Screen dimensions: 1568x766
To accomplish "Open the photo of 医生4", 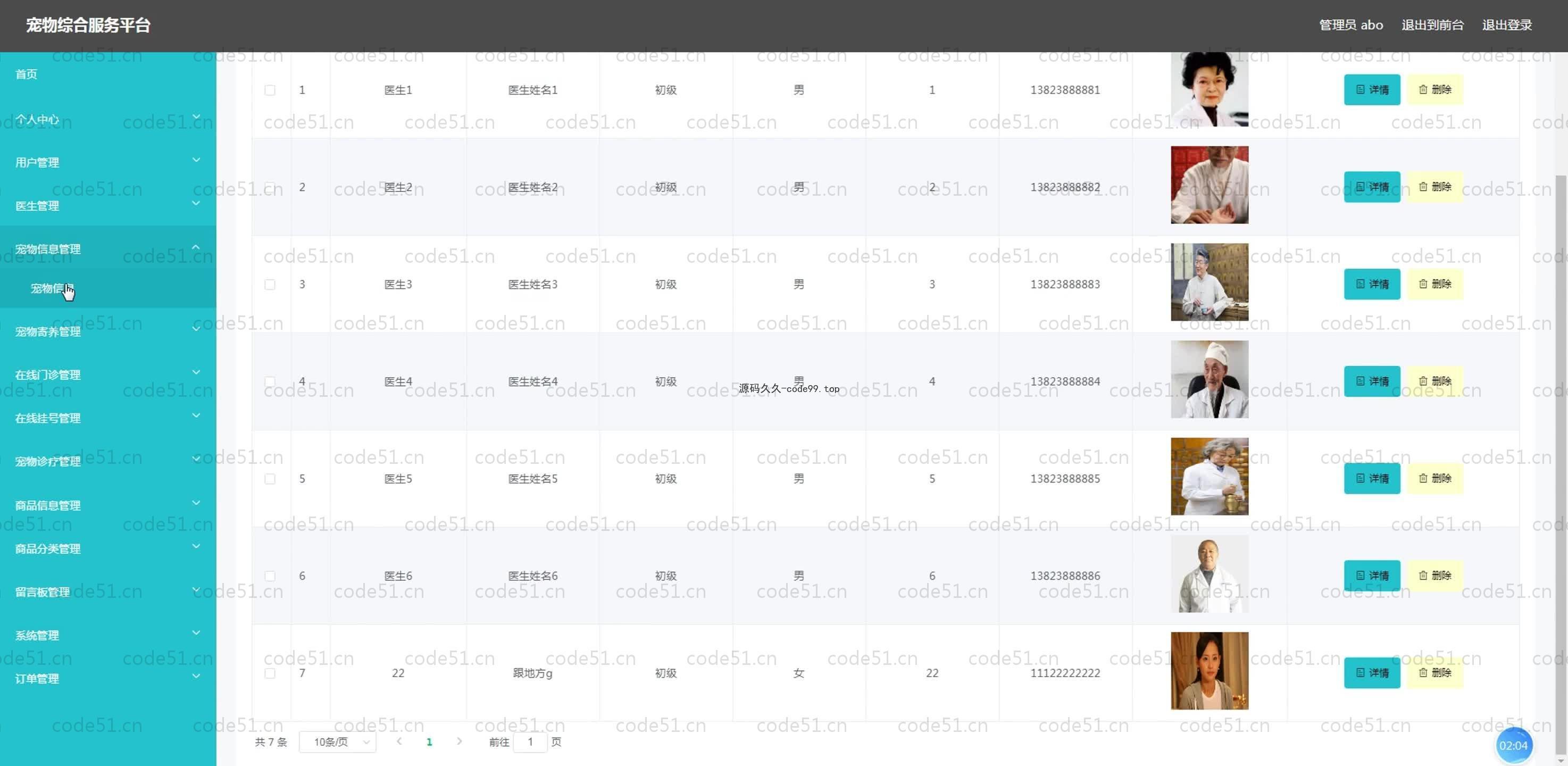I will (1209, 379).
